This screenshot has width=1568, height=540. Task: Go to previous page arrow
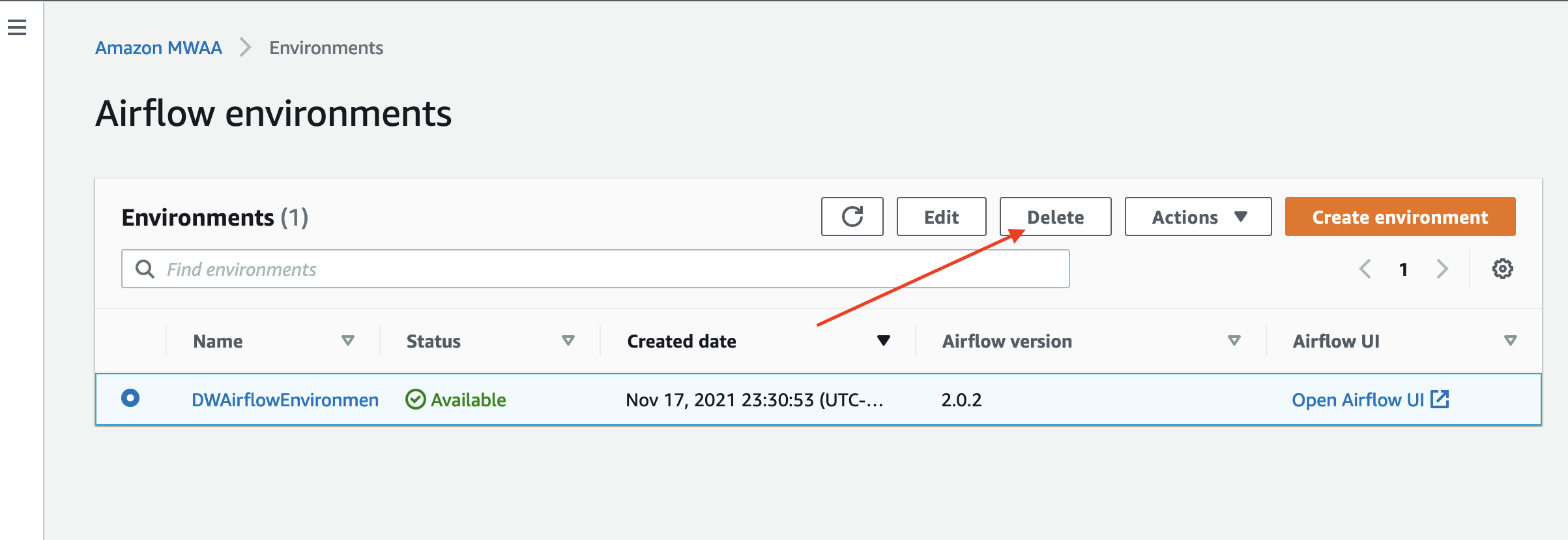click(1365, 269)
